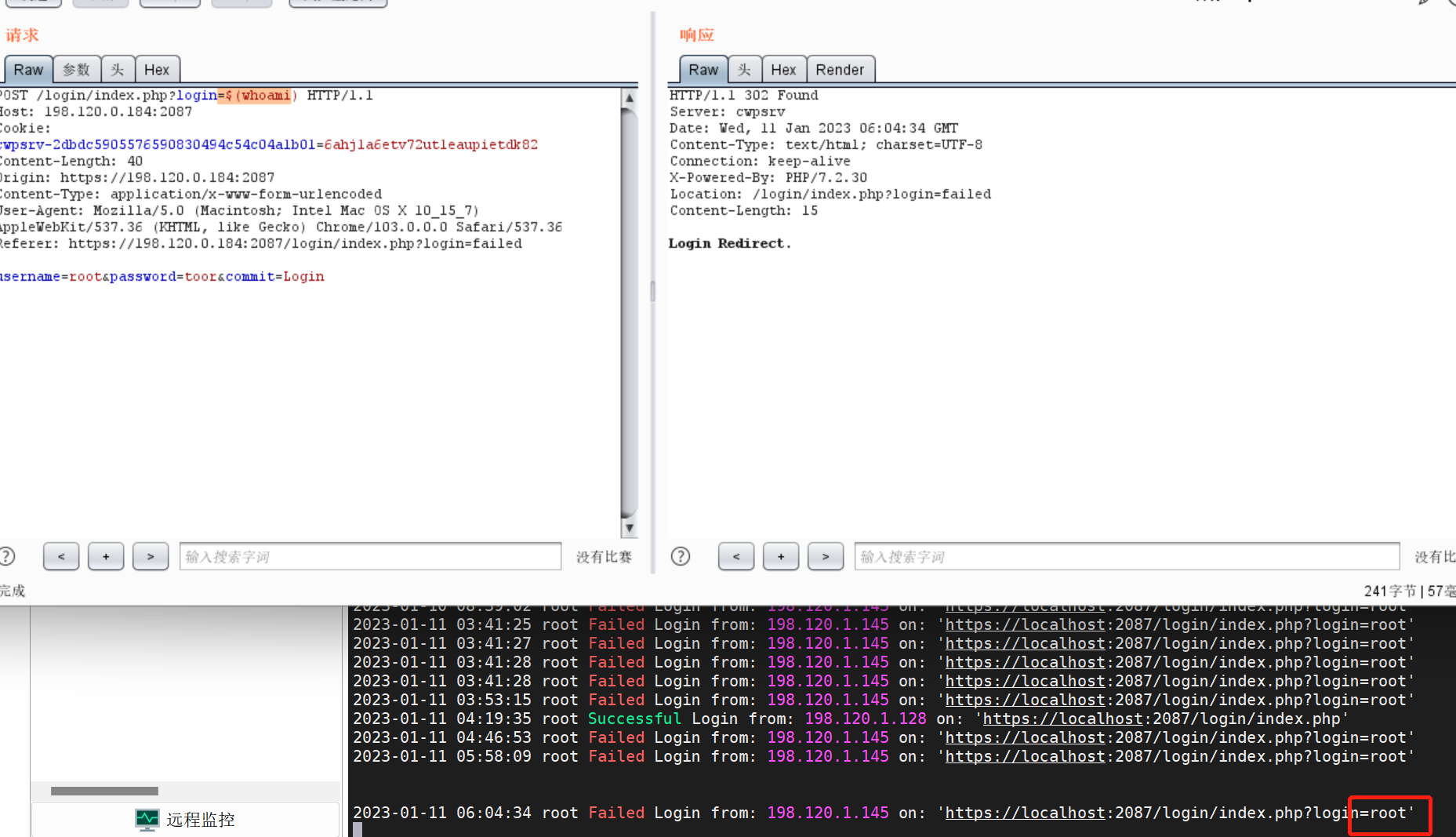Switch to the request 参数 tab
Viewport: 1456px width, 837px height.
[x=77, y=70]
